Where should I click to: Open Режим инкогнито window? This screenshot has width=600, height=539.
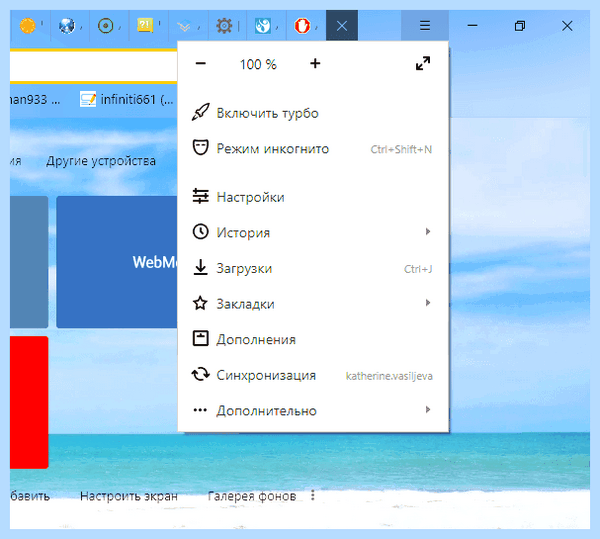pyautogui.click(x=313, y=148)
